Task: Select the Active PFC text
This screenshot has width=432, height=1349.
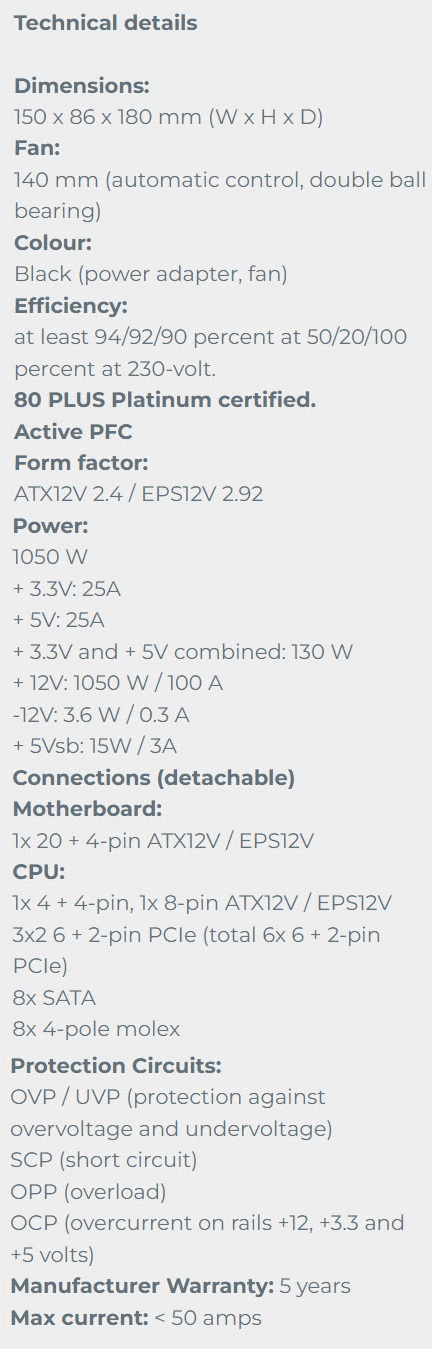Action: (73, 432)
